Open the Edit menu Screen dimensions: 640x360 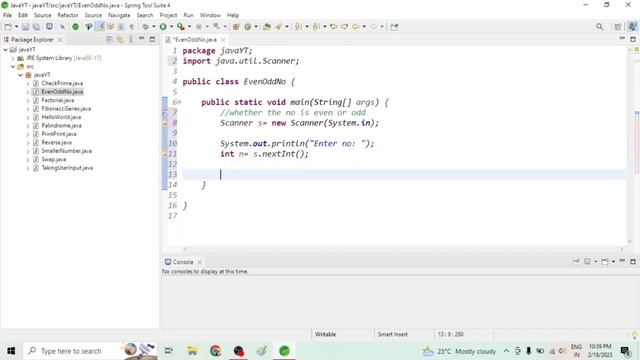[23, 15]
